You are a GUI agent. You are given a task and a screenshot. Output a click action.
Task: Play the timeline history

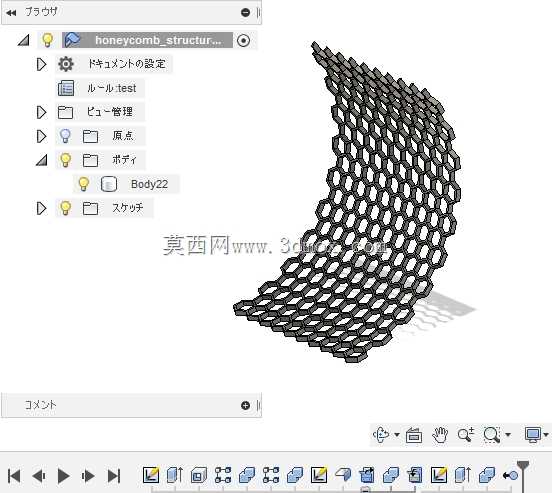[63, 476]
